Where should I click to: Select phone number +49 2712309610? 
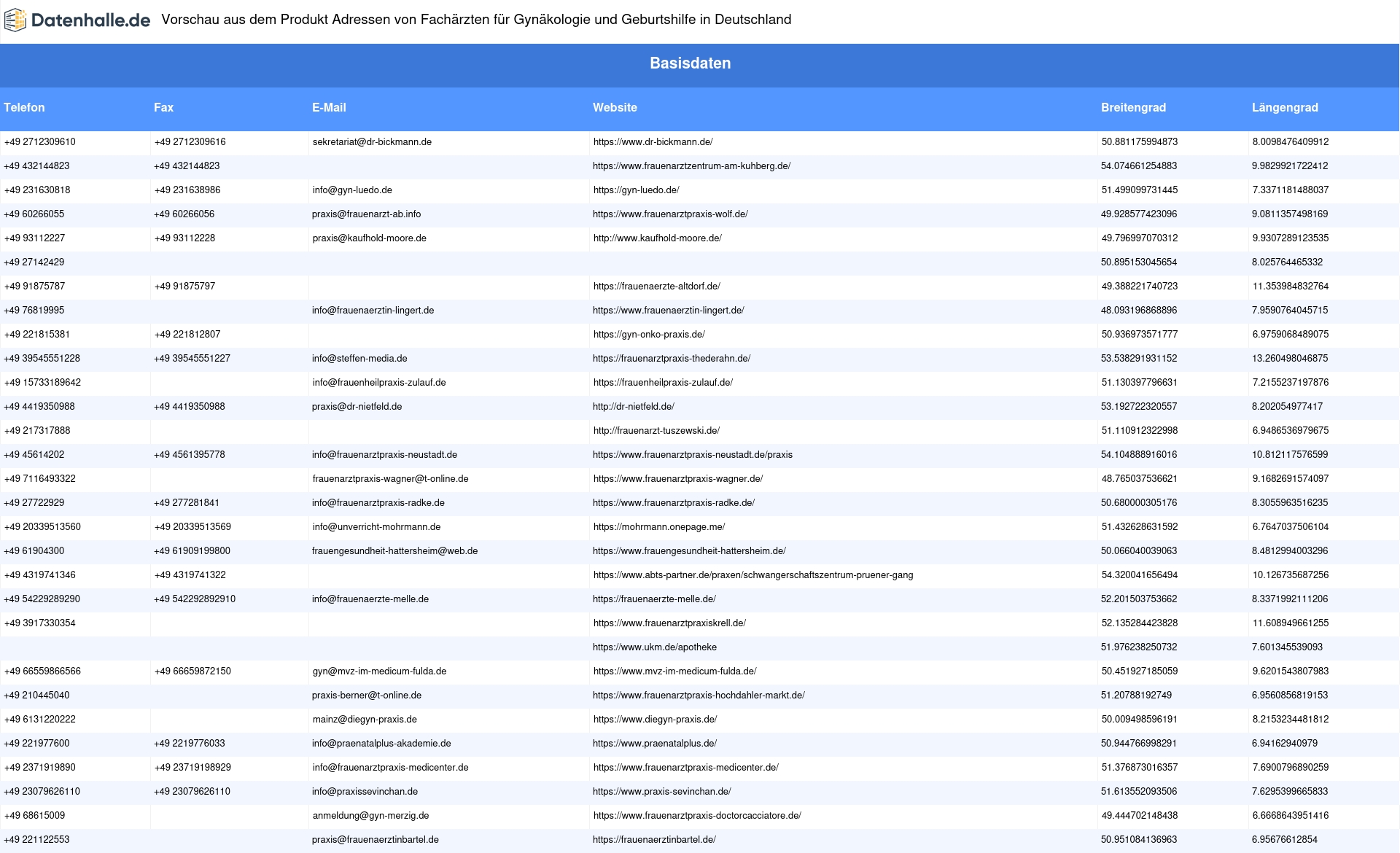pyautogui.click(x=39, y=142)
